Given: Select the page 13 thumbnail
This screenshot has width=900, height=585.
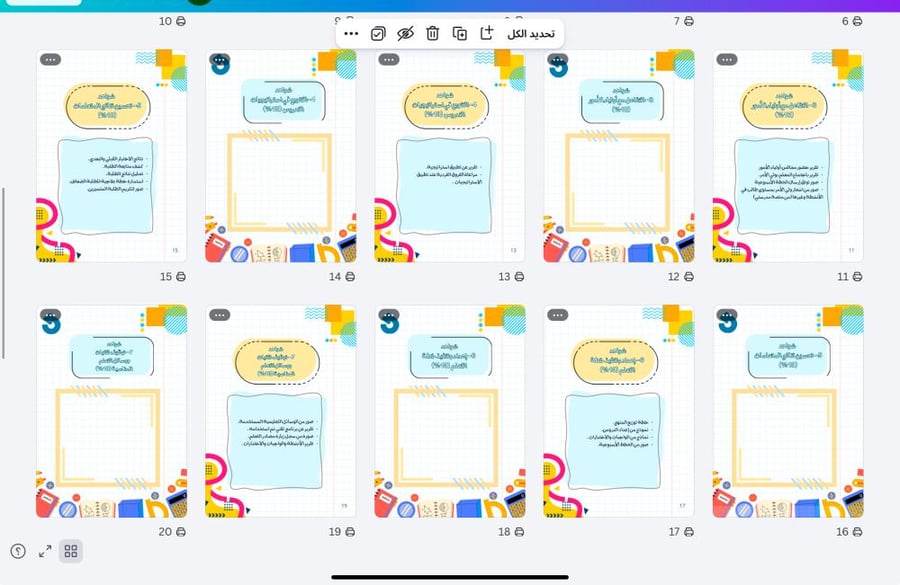Looking at the screenshot, I should (450, 156).
